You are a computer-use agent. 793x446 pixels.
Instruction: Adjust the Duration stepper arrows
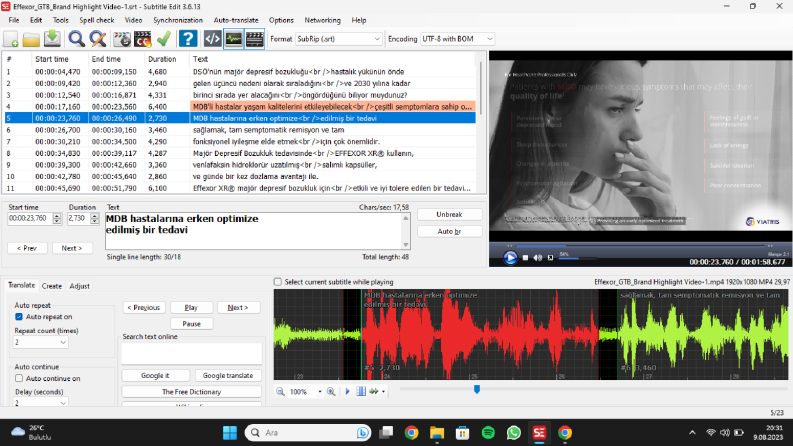(95, 218)
